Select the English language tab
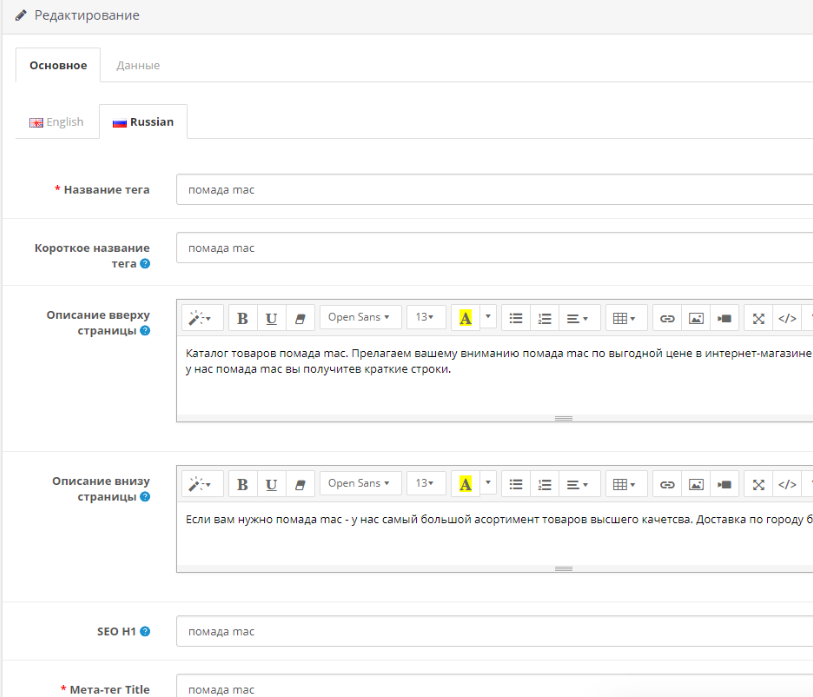Viewport: 813px width, 697px height. (x=56, y=122)
